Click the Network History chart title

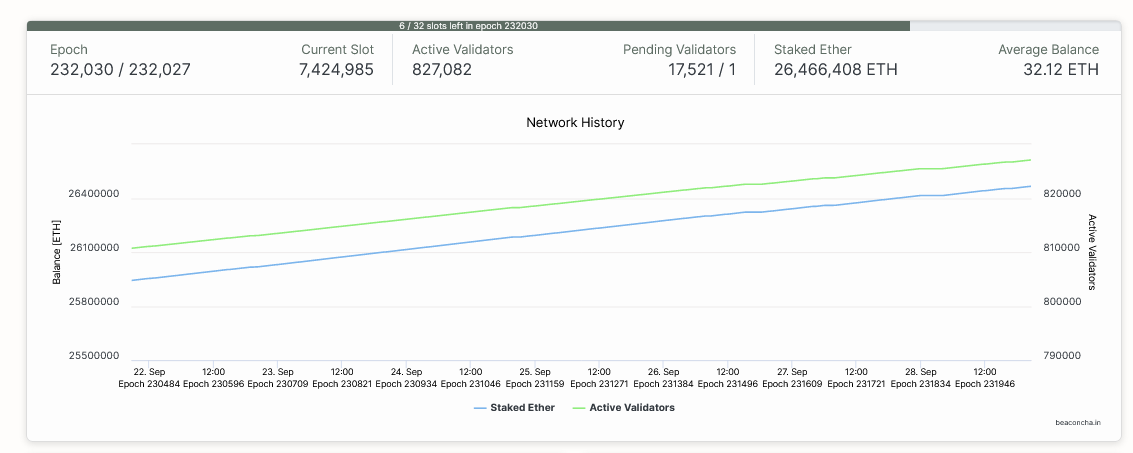coord(575,123)
